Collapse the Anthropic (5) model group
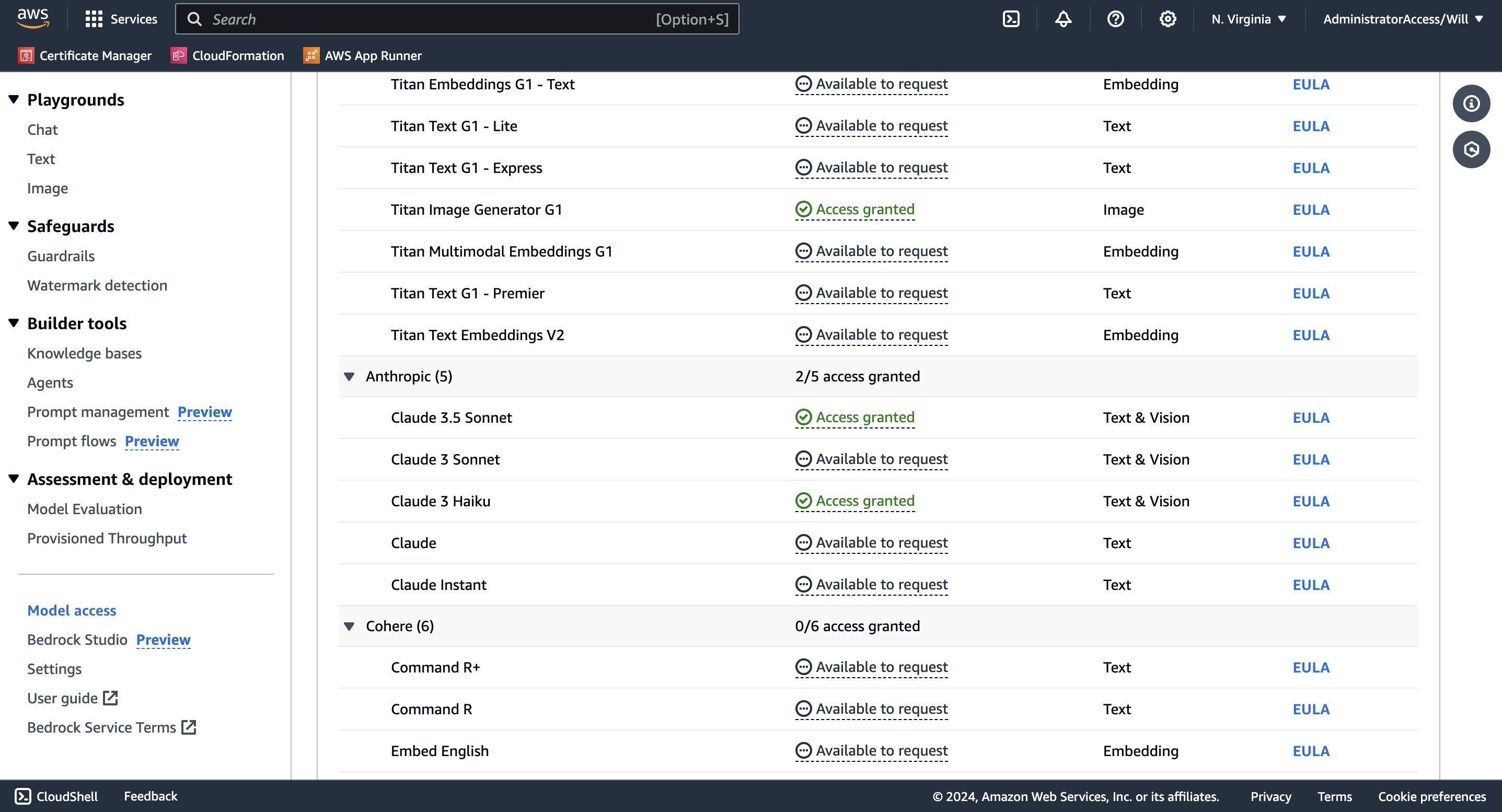 349,377
